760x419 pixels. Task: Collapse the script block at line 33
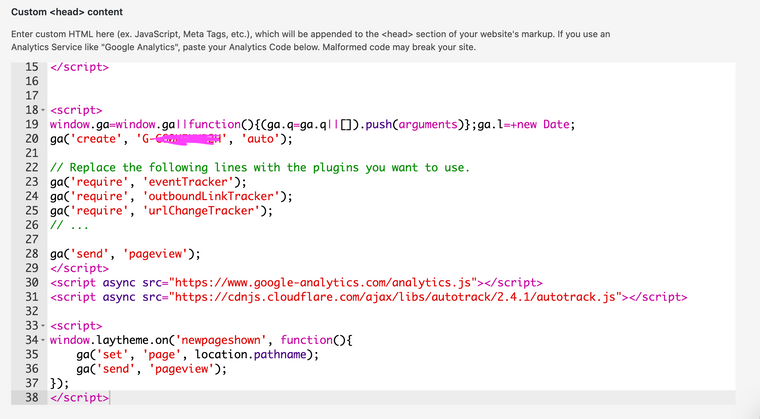[42, 326]
